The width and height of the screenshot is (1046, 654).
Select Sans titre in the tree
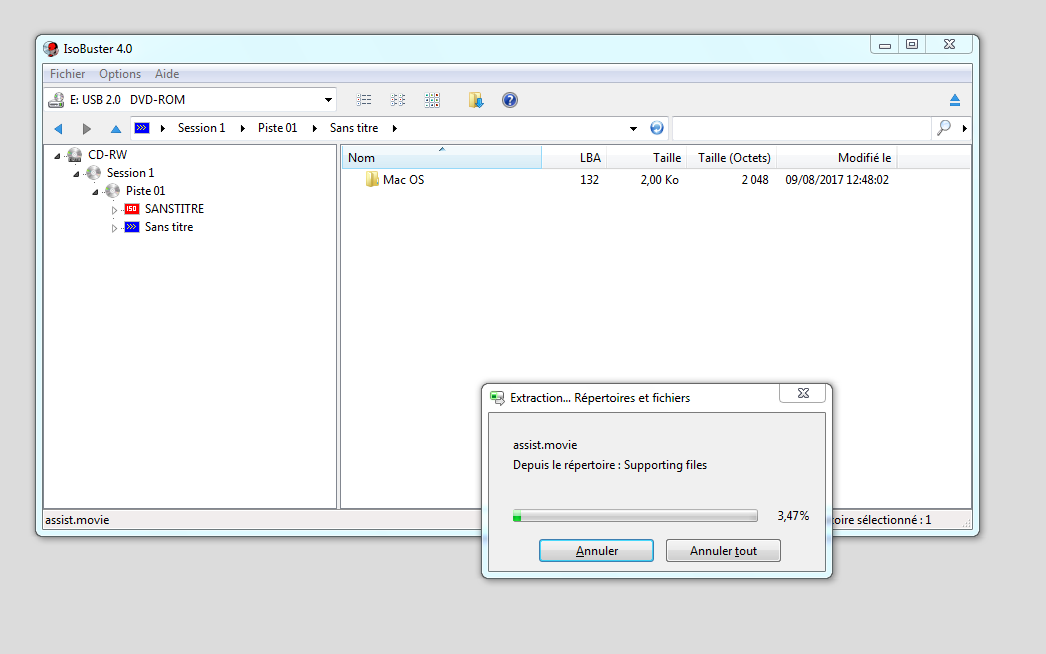tap(169, 227)
